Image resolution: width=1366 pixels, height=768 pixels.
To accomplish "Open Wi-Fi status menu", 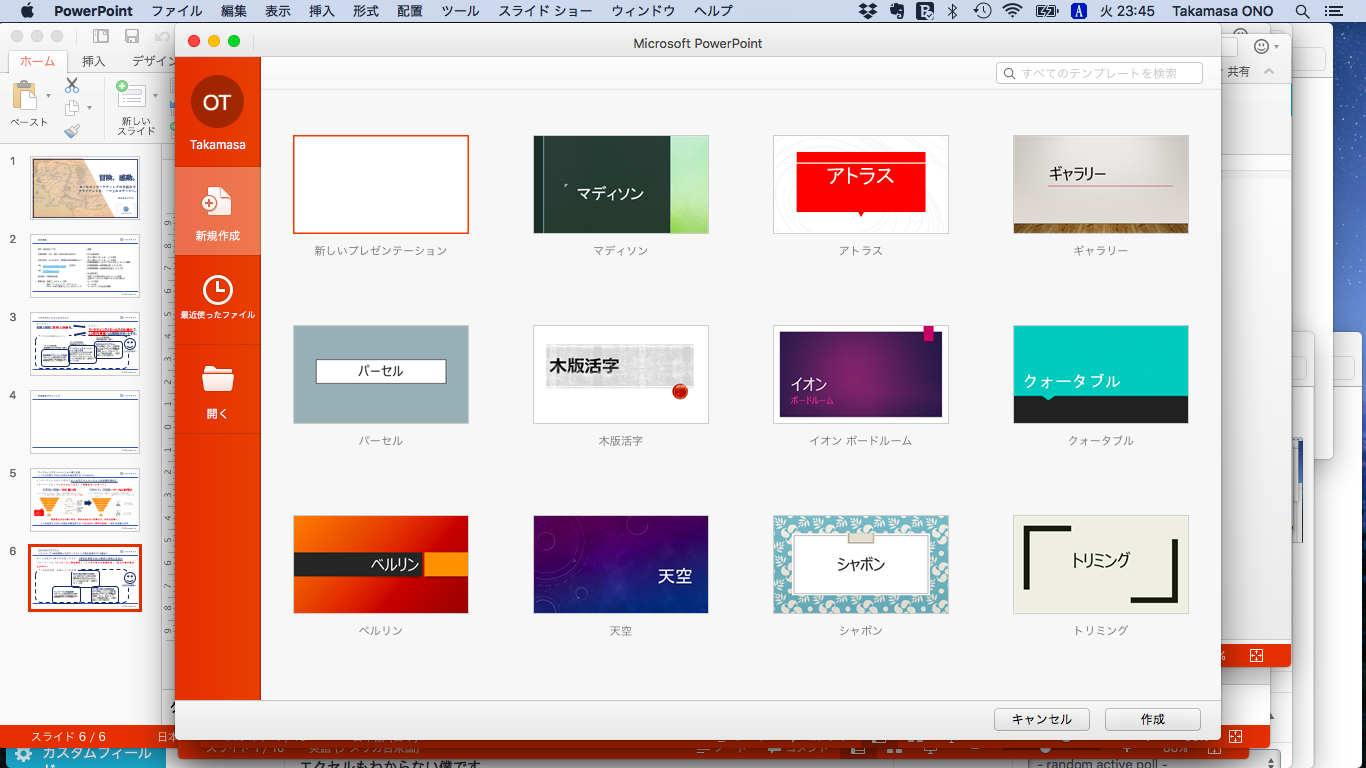I will coord(1013,11).
